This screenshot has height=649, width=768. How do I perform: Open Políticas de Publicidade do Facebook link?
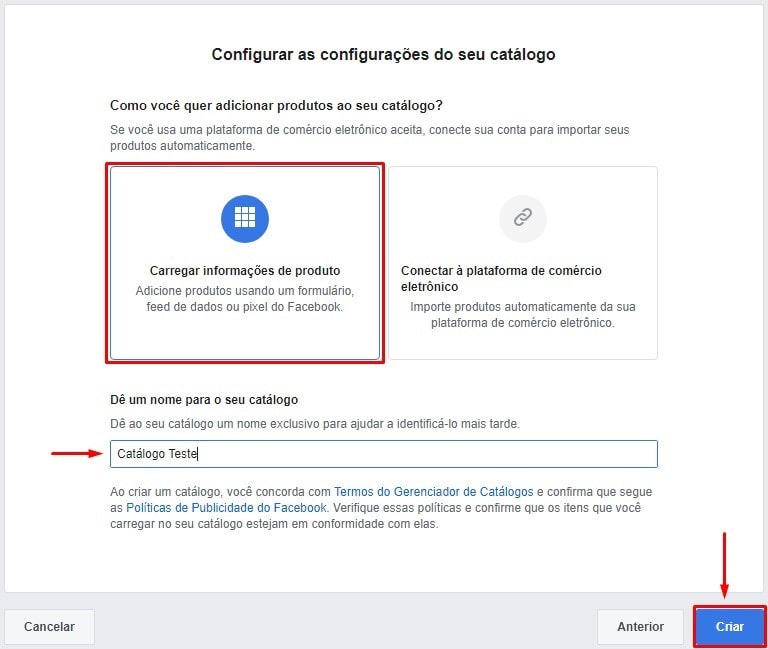click(226, 508)
